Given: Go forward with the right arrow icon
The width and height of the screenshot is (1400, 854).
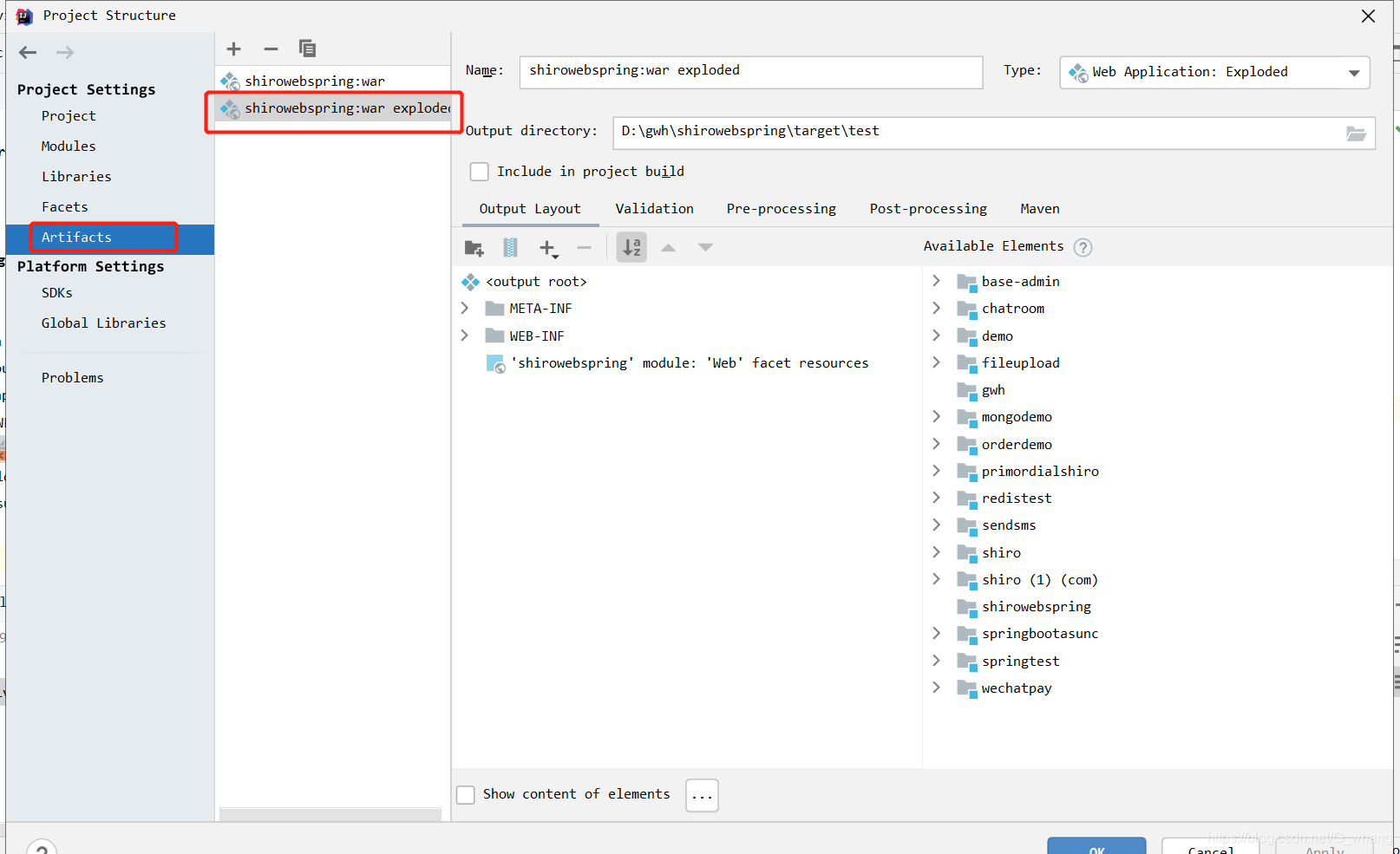Looking at the screenshot, I should pos(65,52).
